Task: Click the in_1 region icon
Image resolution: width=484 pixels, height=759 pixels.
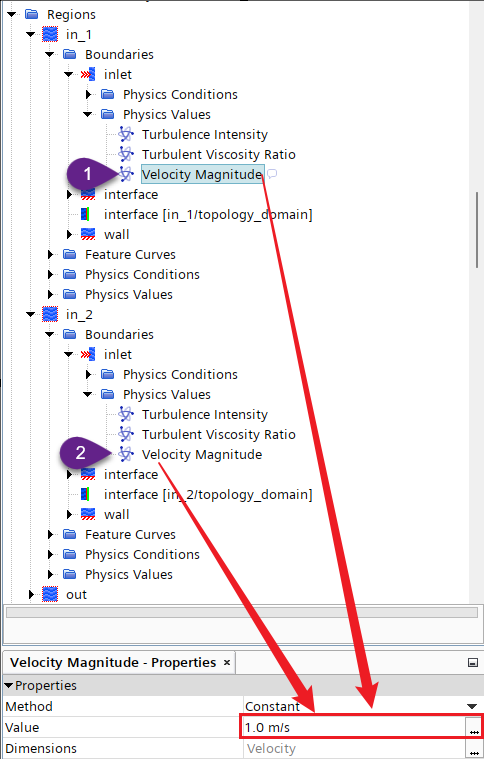Action: pos(50,34)
